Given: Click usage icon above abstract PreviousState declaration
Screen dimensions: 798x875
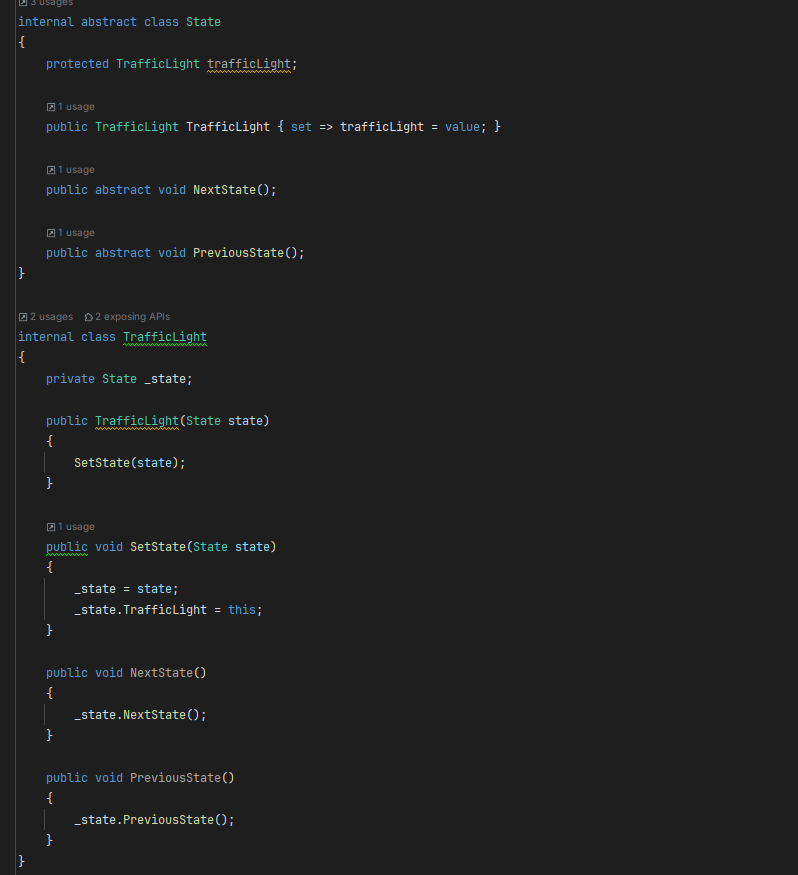Looking at the screenshot, I should click(x=51, y=233).
